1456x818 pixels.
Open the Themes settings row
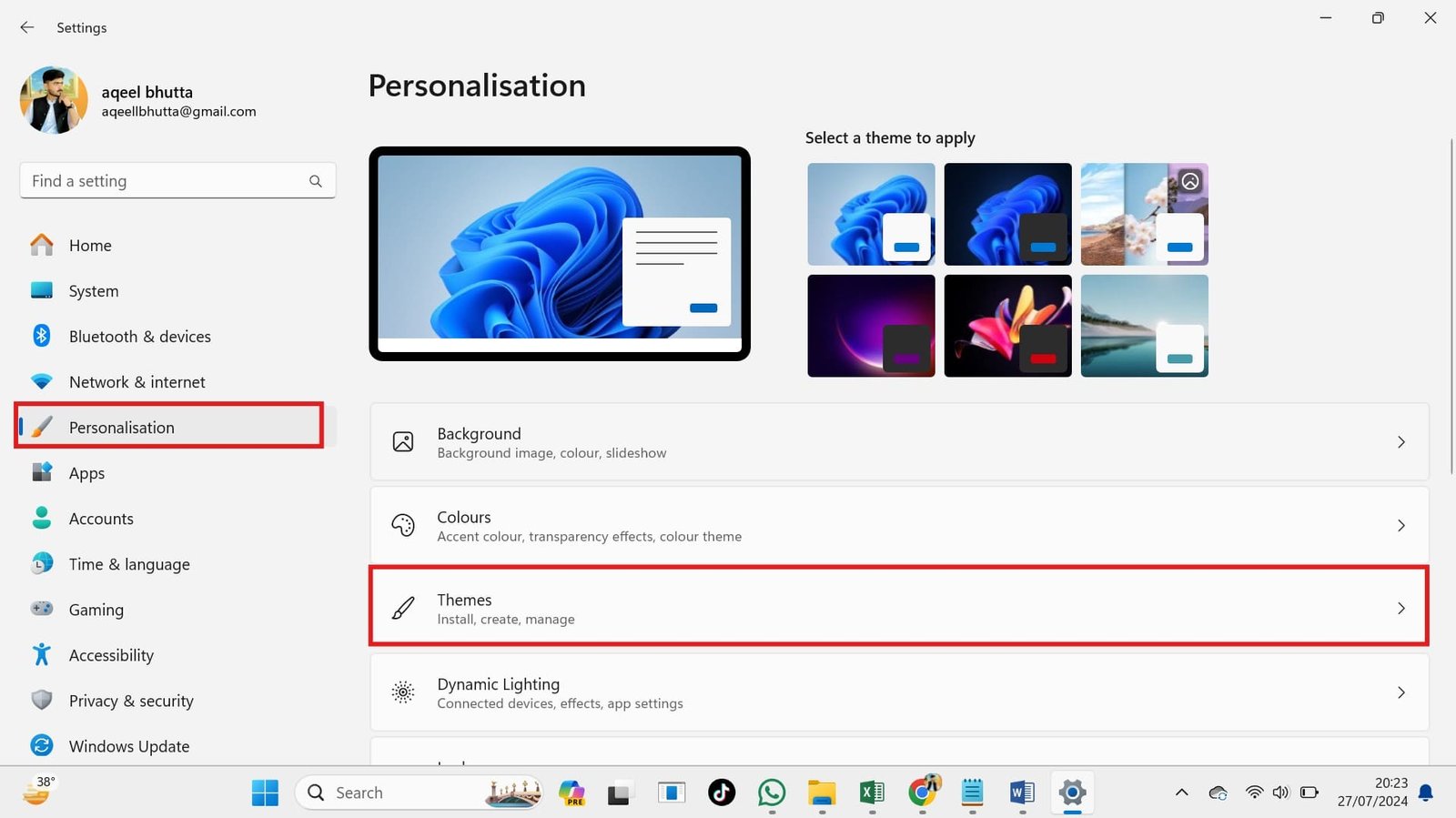pos(899,608)
